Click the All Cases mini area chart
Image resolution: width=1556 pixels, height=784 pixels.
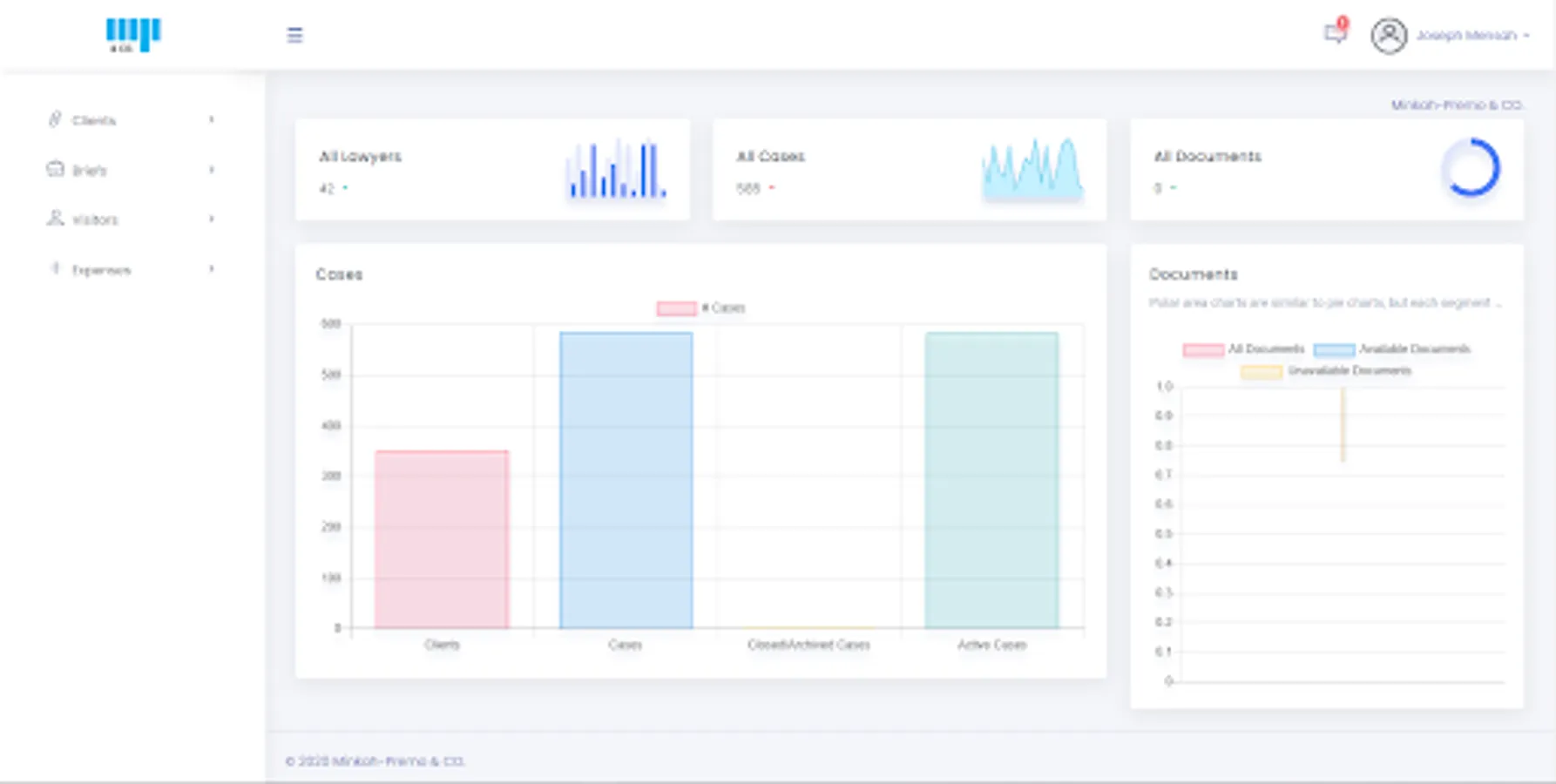point(1032,168)
